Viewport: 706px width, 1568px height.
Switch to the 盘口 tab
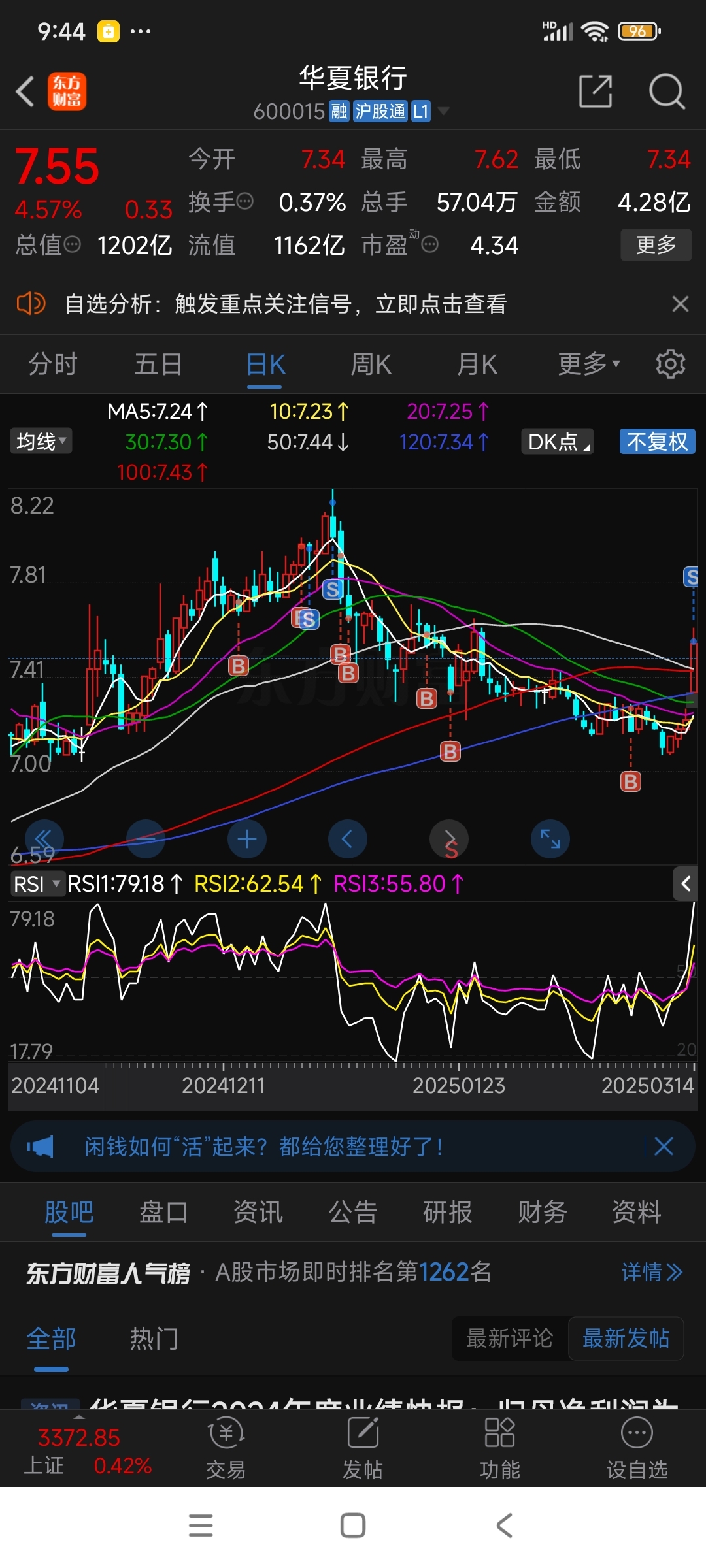(x=163, y=1213)
